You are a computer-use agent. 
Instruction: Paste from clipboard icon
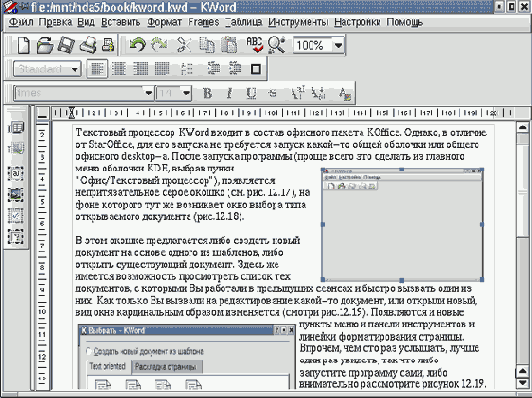click(x=229, y=45)
